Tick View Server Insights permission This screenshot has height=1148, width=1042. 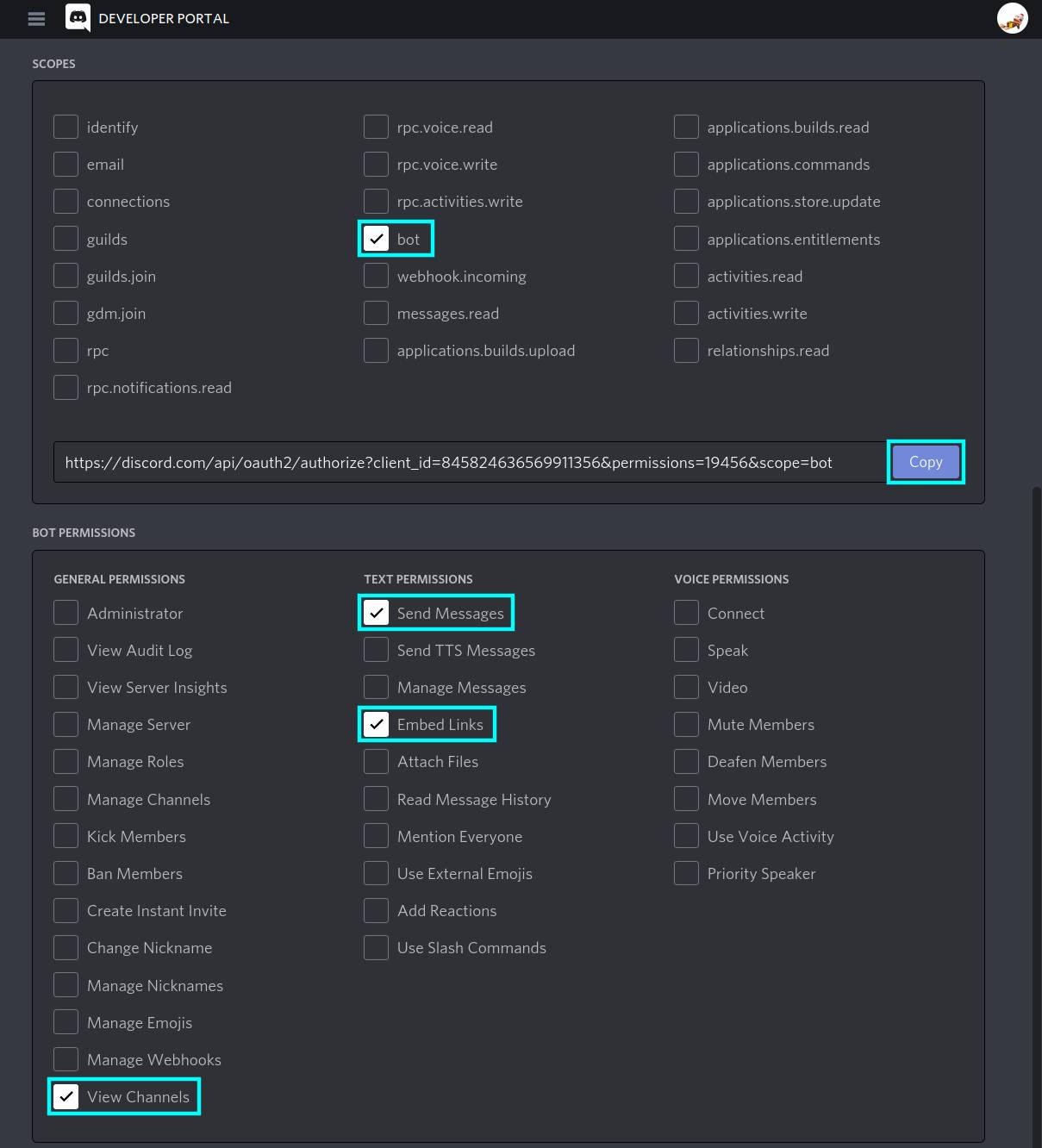(66, 687)
